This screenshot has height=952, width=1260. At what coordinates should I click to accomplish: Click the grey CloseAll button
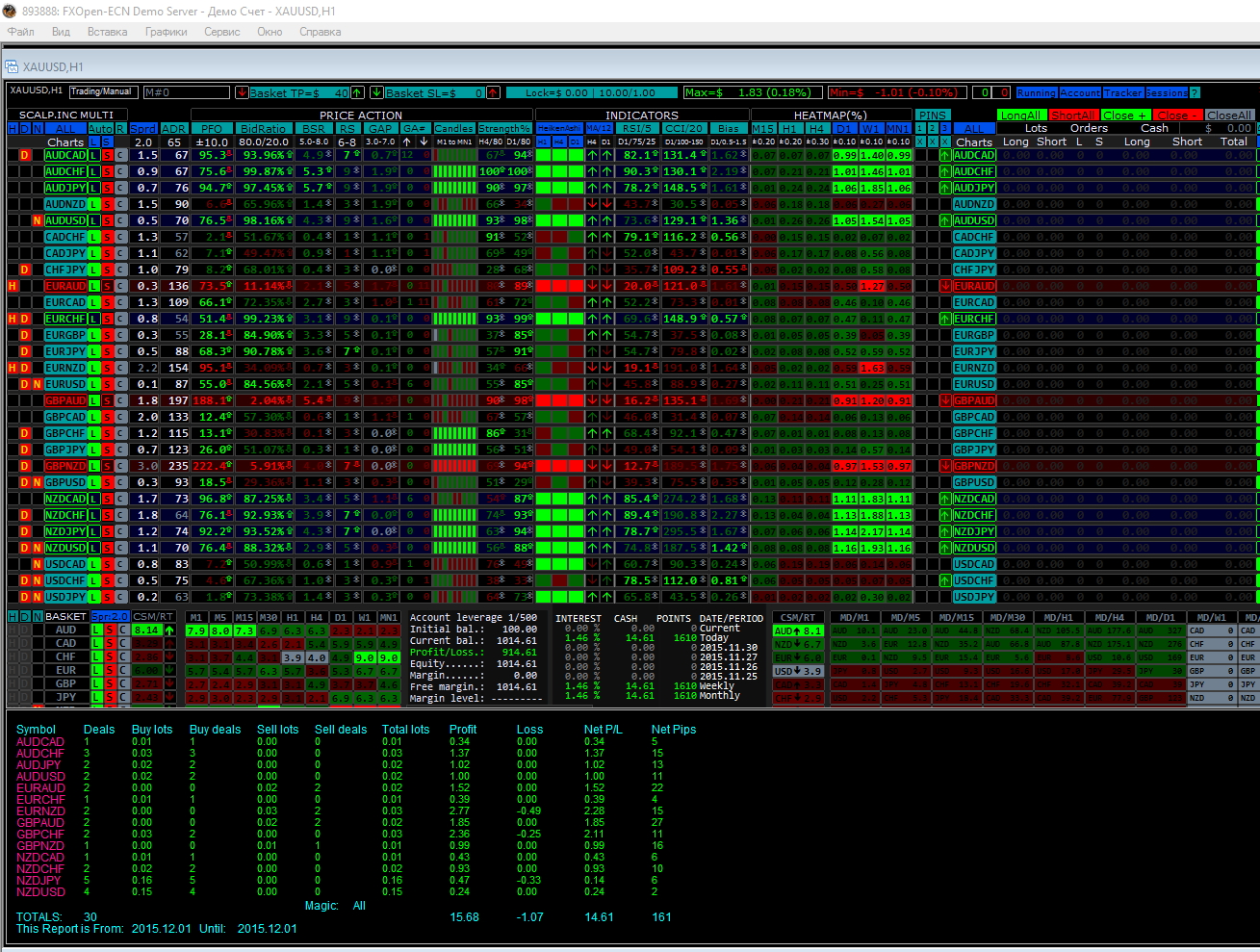pyautogui.click(x=1229, y=116)
